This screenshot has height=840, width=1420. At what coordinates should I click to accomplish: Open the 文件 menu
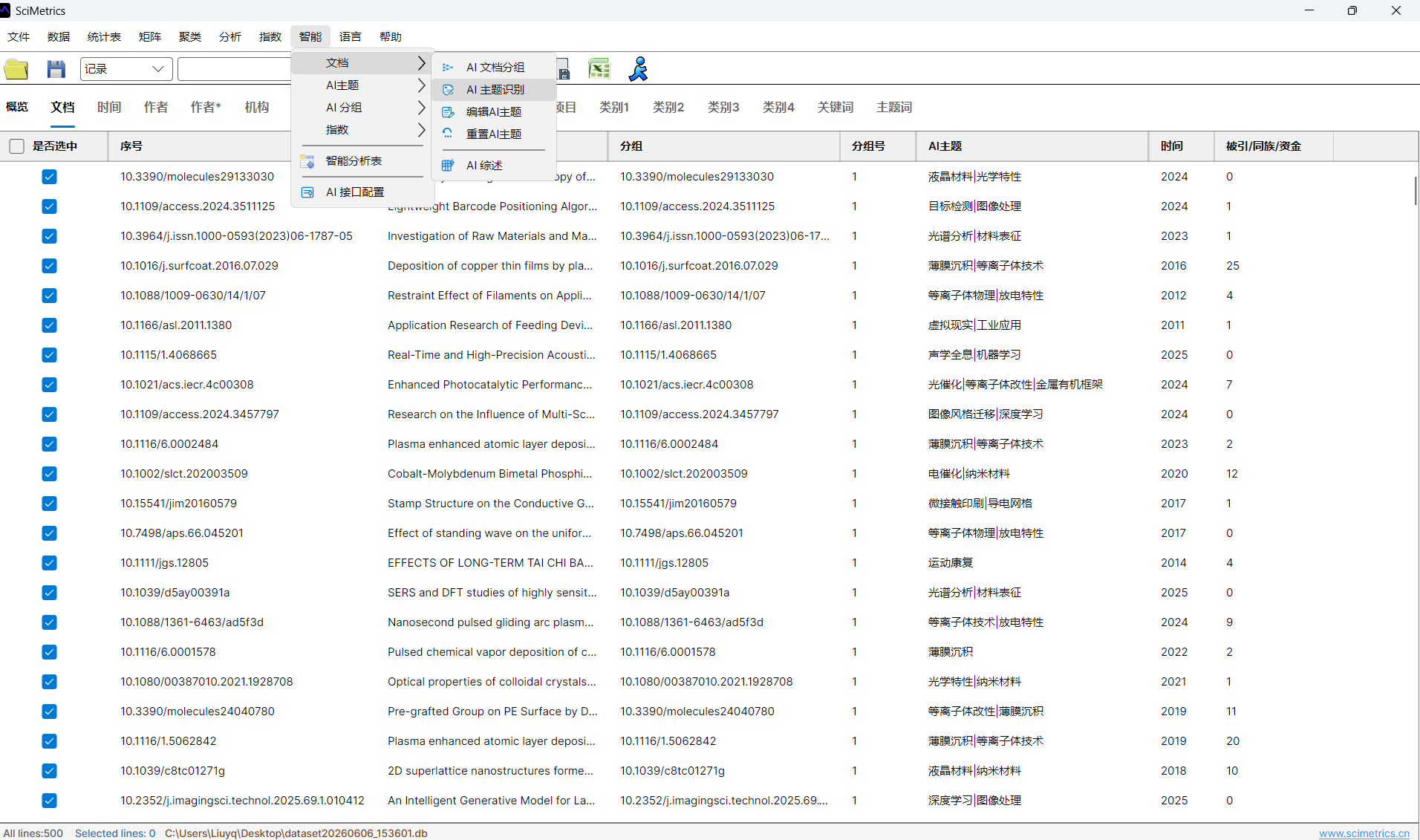(x=19, y=36)
